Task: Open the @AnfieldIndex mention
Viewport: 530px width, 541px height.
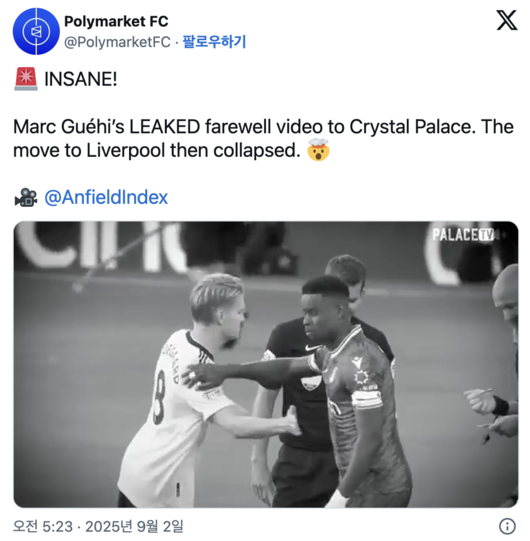Action: tap(106, 197)
